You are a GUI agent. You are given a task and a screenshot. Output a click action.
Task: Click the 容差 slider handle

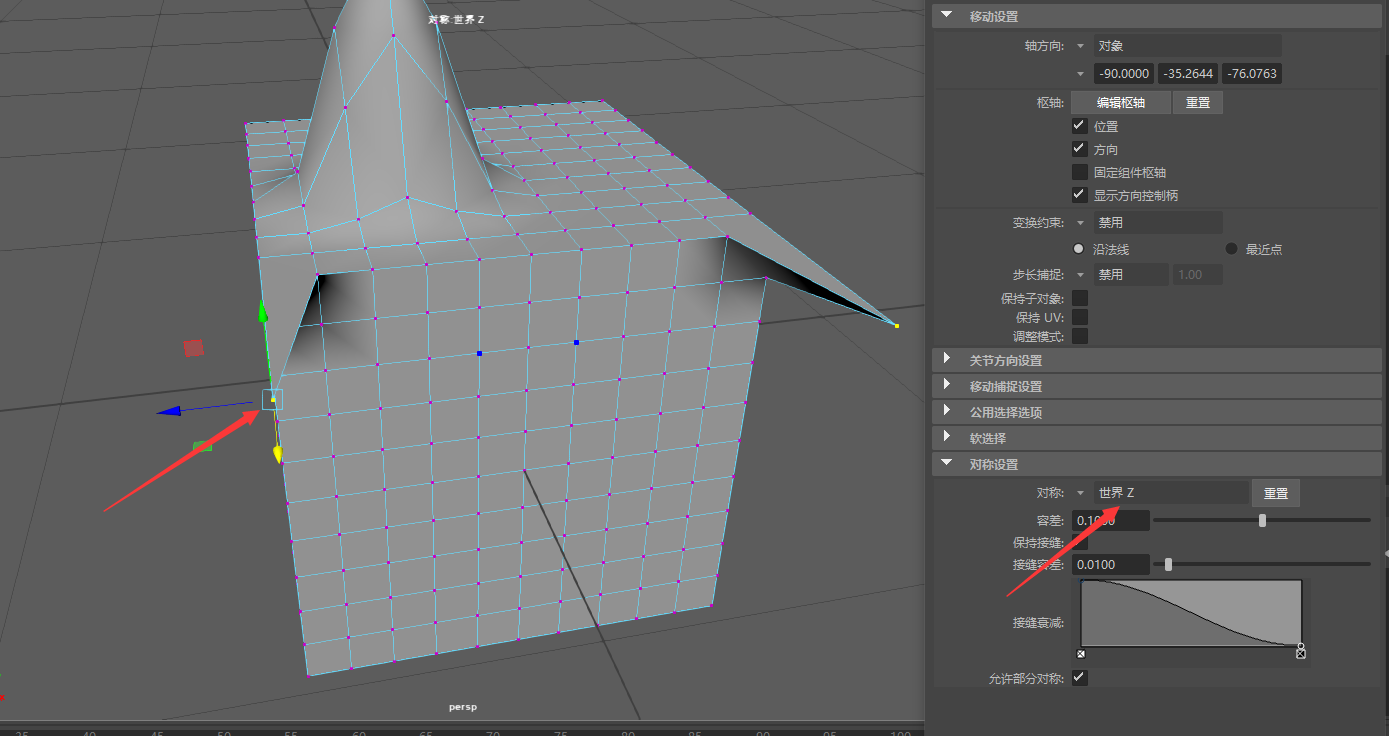[1262, 519]
